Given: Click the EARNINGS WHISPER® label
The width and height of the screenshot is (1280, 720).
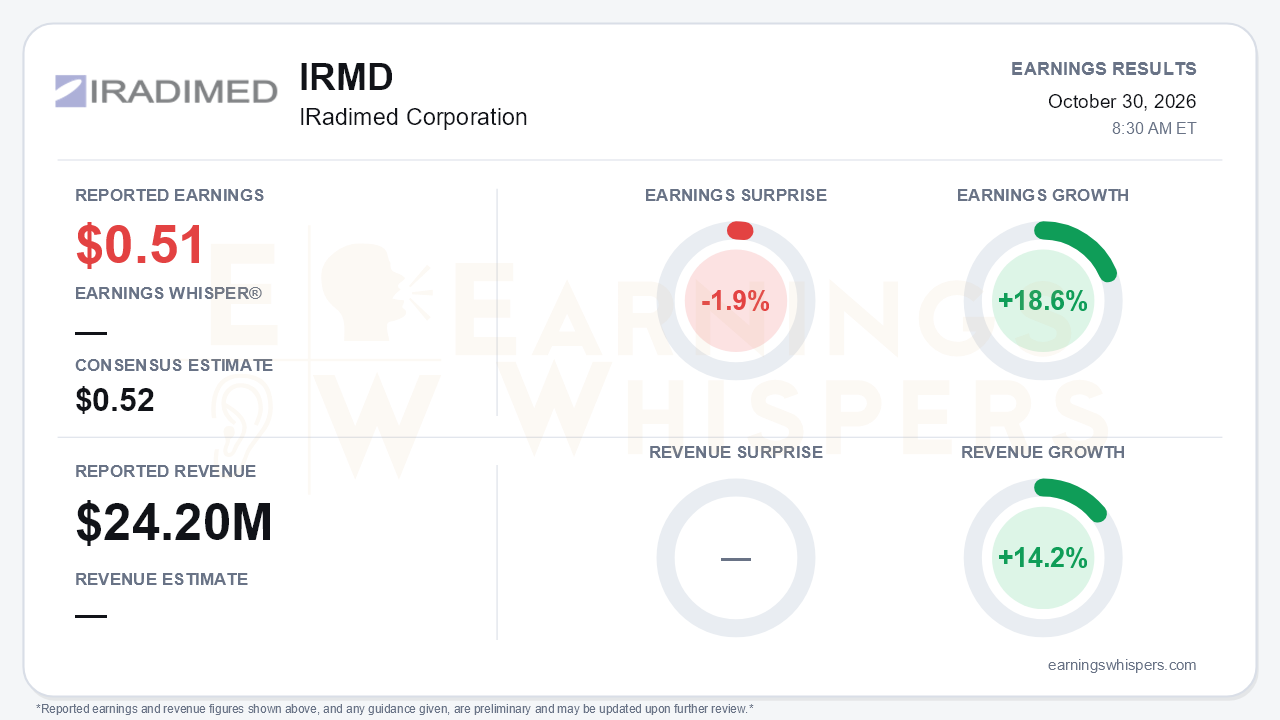Looking at the screenshot, I should 169,293.
